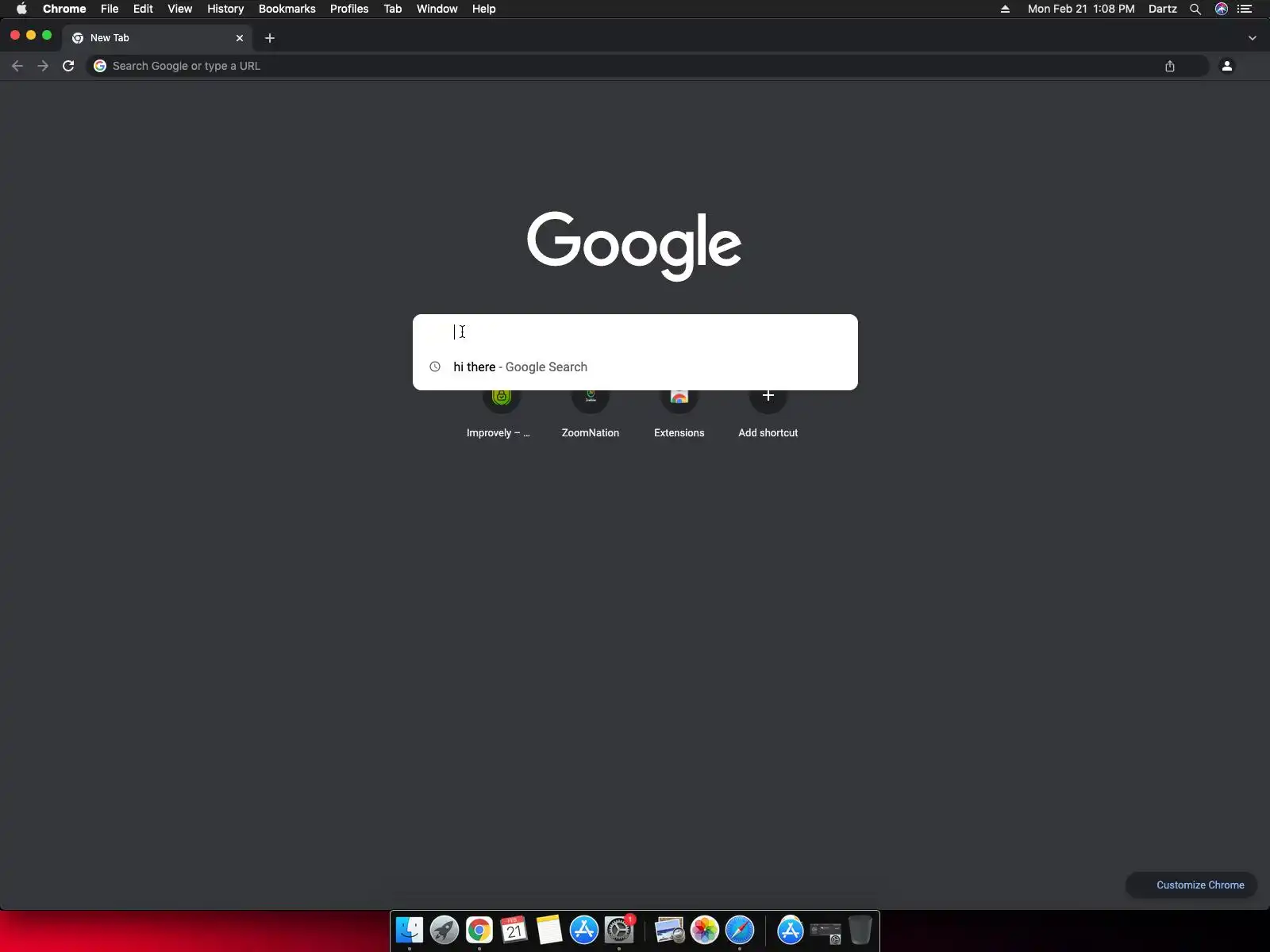The height and width of the screenshot is (952, 1270).
Task: Open the File menu
Action: point(110,9)
